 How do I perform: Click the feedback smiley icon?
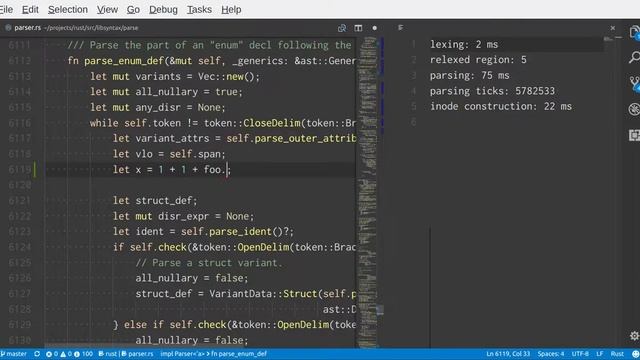[x=635, y=354]
